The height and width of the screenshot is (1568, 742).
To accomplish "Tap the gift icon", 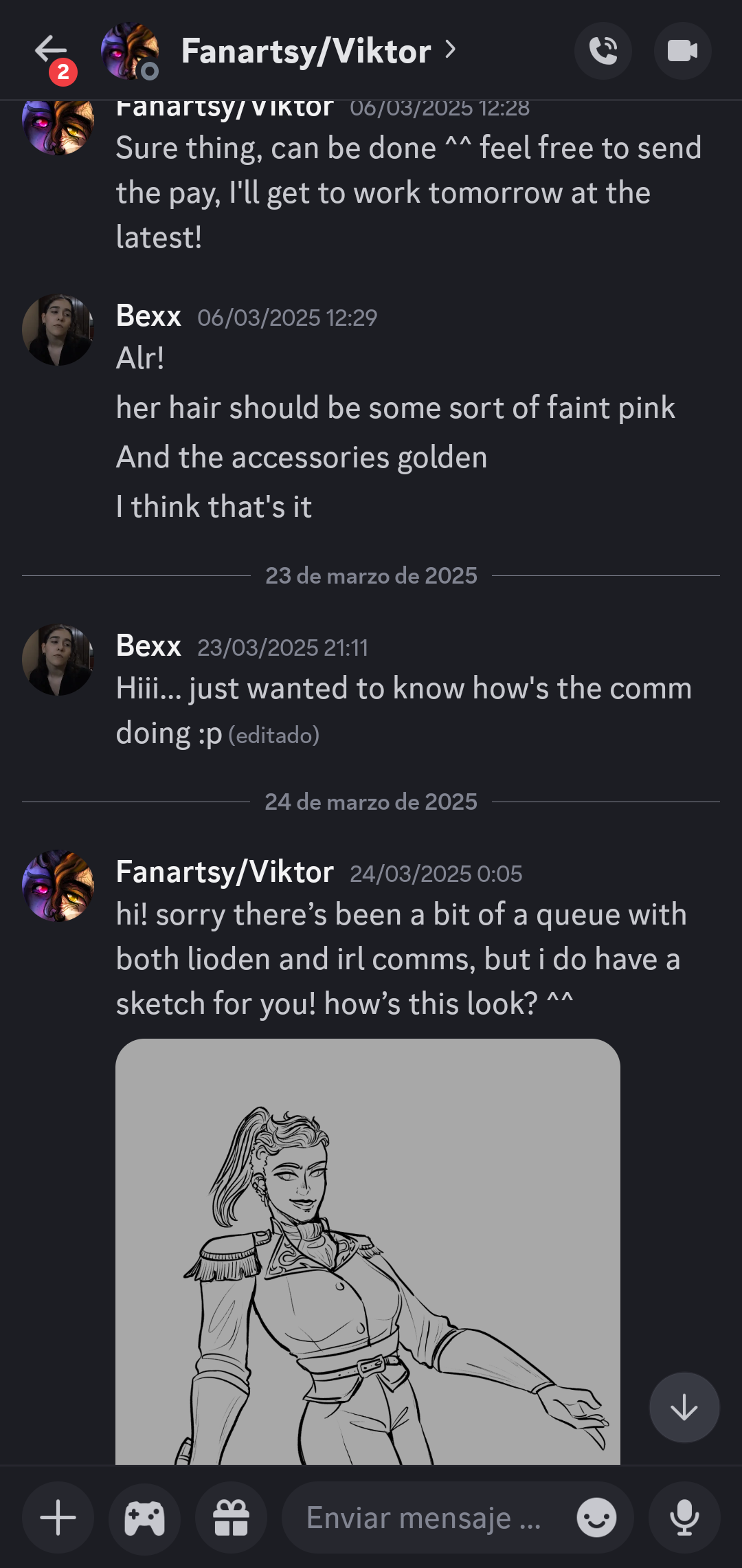I will coord(231,1518).
